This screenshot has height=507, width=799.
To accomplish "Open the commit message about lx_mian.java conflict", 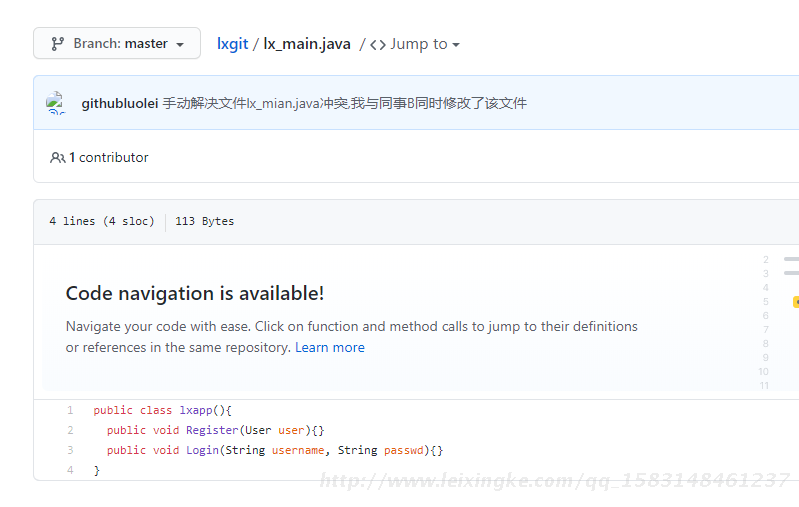I will point(344,103).
